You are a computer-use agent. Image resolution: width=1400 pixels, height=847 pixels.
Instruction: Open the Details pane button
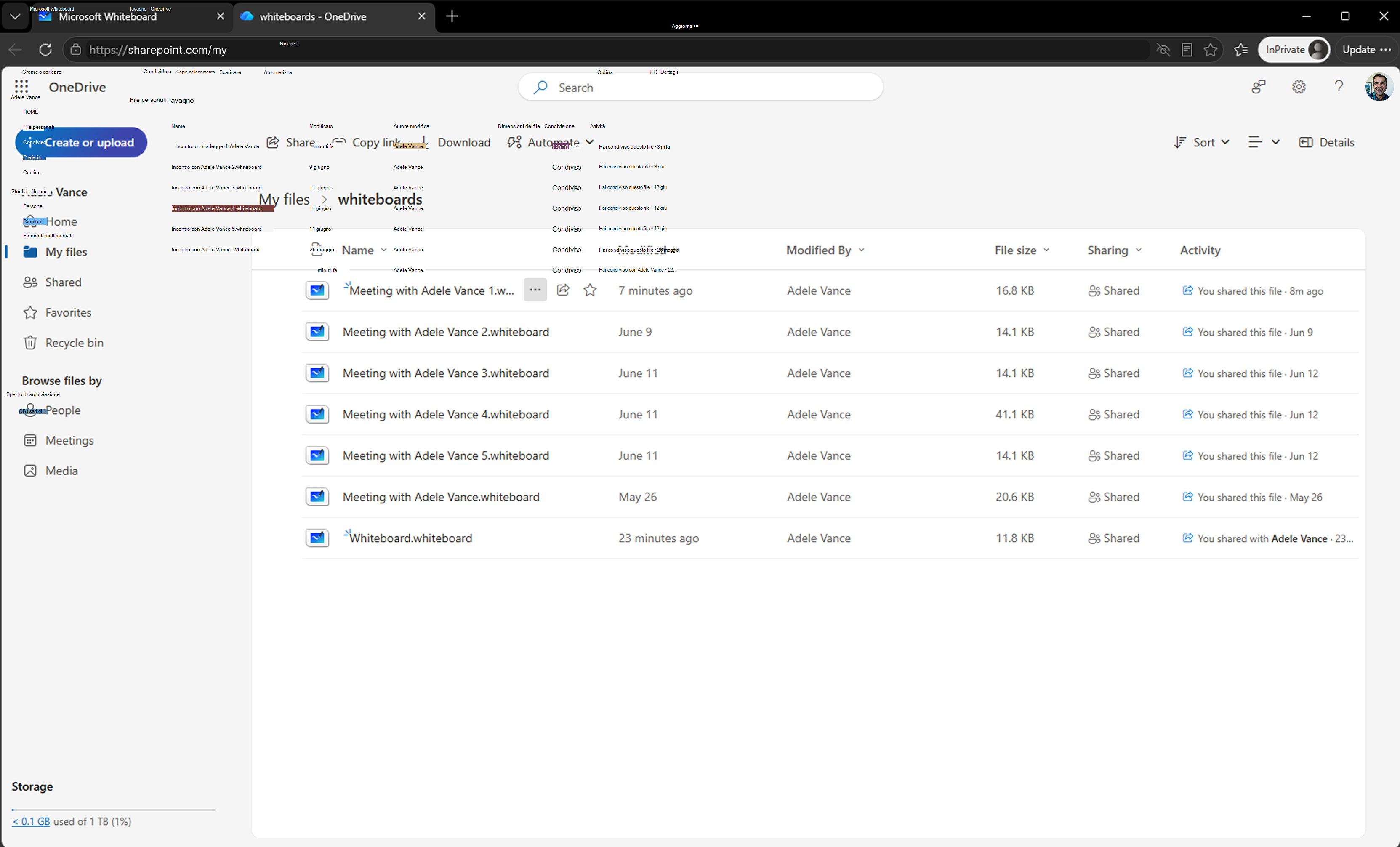coord(1326,142)
